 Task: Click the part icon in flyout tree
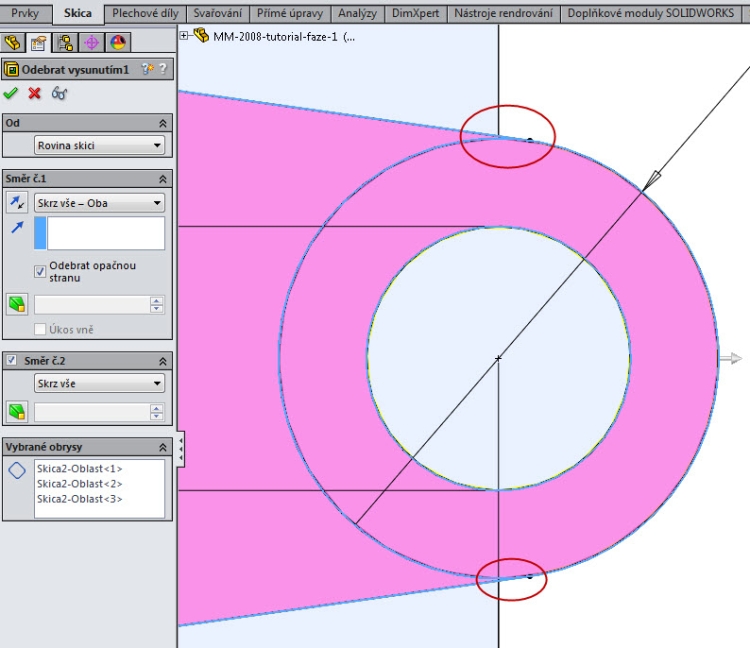(201, 35)
